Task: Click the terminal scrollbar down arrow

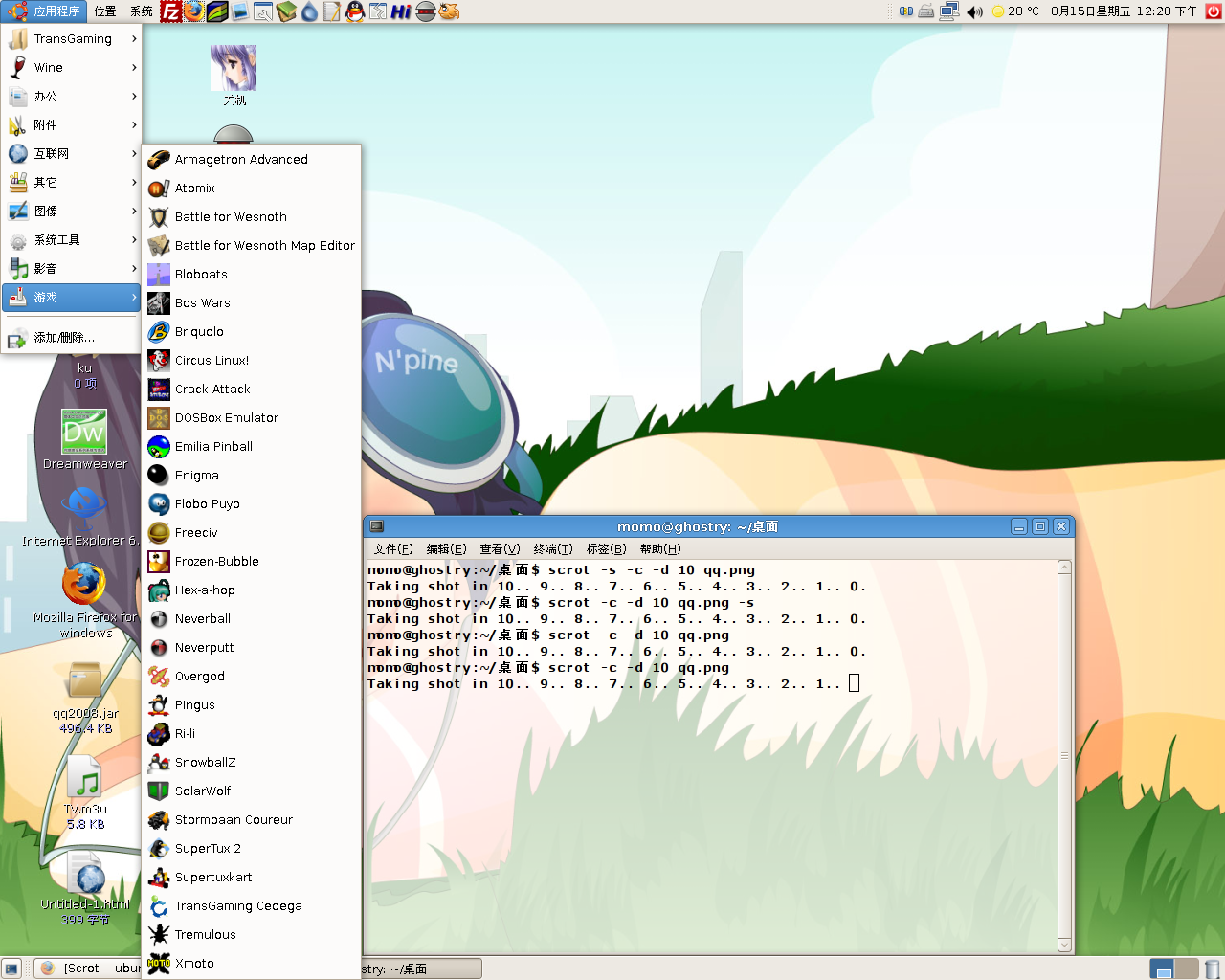Action: 1064,946
